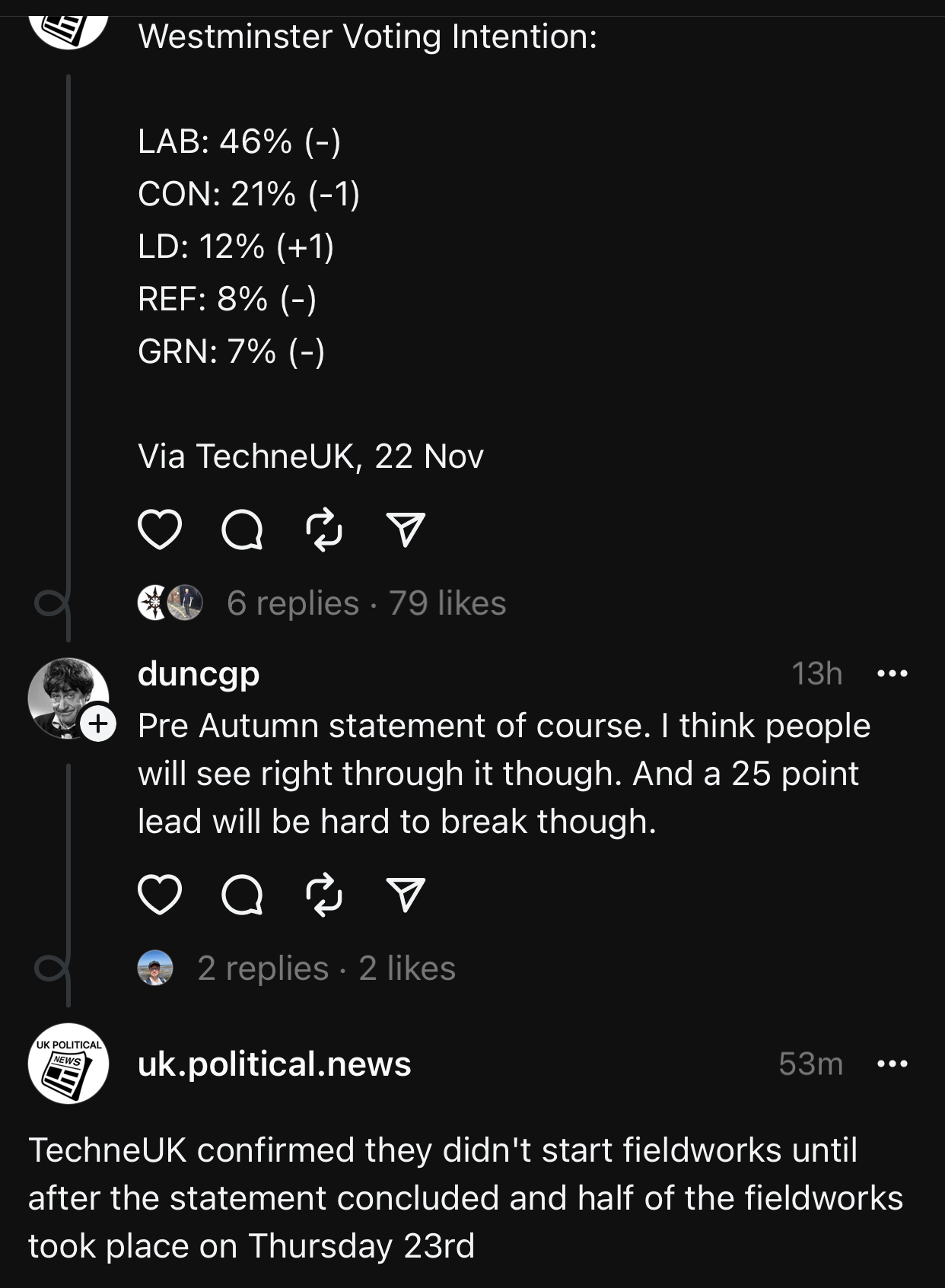Open more options for duncgp's reply
945x1288 pixels.
pyautogui.click(x=892, y=673)
